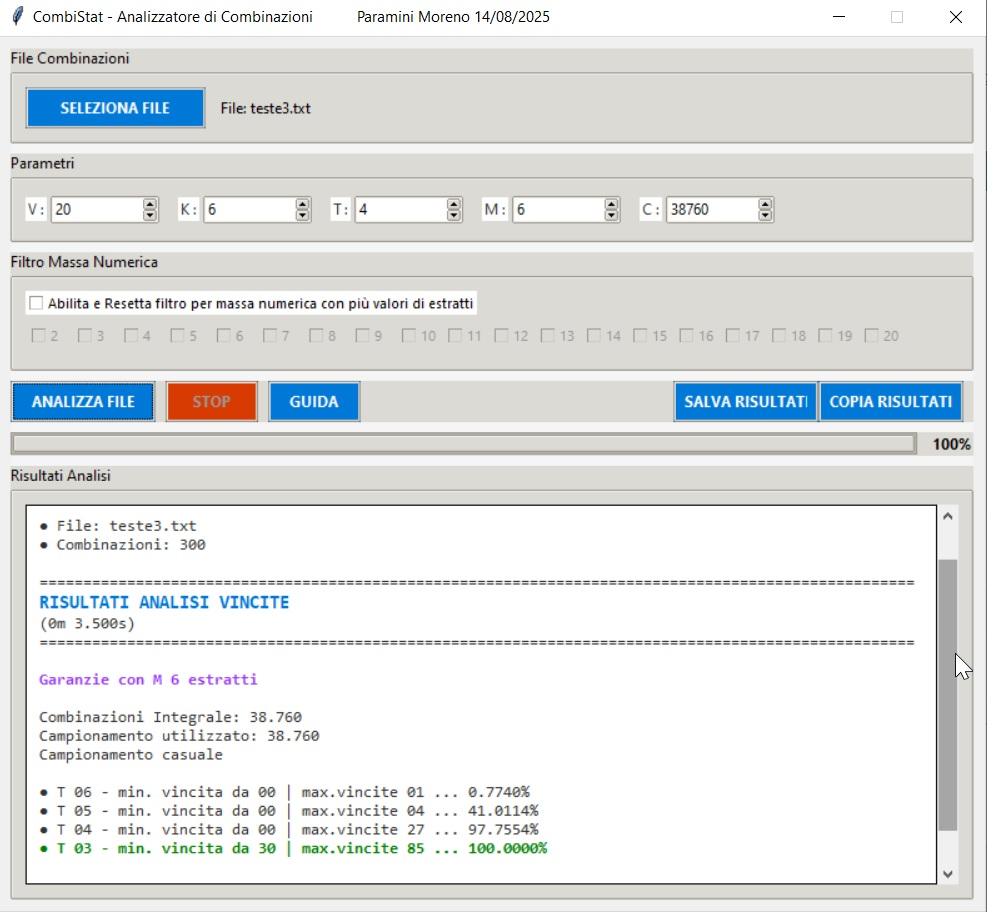Click into the K value field
This screenshot has width=993, height=917.
(250, 210)
